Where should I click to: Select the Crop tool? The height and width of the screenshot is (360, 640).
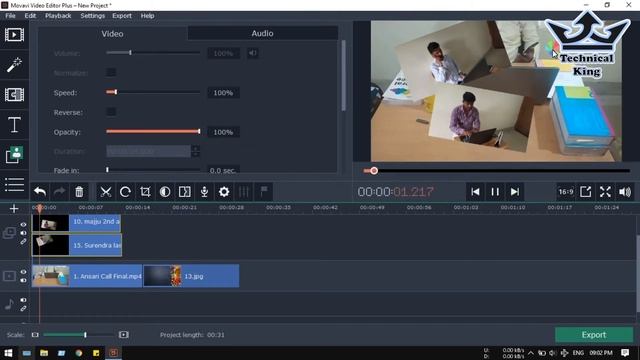coord(145,191)
